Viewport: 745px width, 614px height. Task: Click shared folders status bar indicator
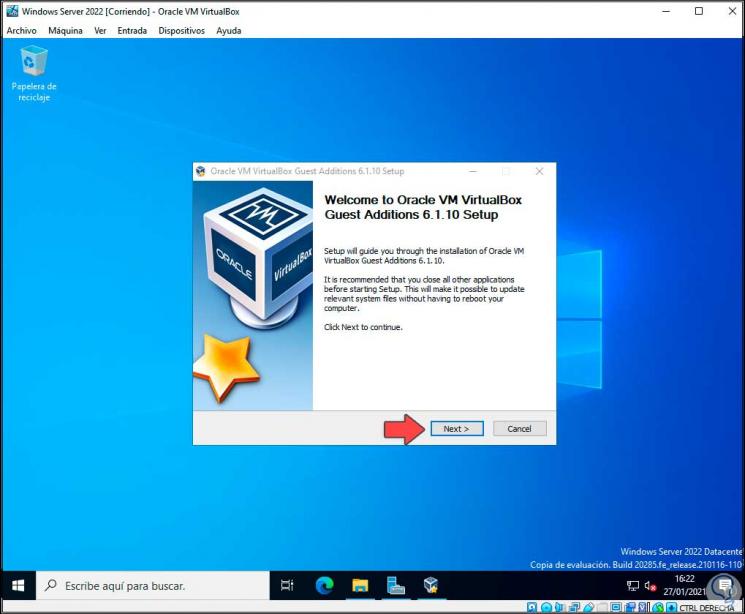603,607
